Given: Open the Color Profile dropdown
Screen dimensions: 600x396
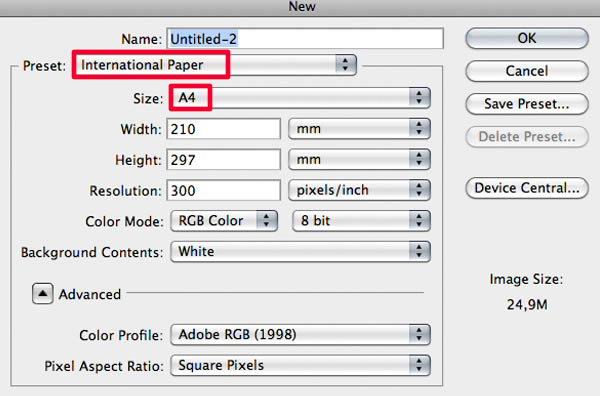Looking at the screenshot, I should [x=300, y=335].
